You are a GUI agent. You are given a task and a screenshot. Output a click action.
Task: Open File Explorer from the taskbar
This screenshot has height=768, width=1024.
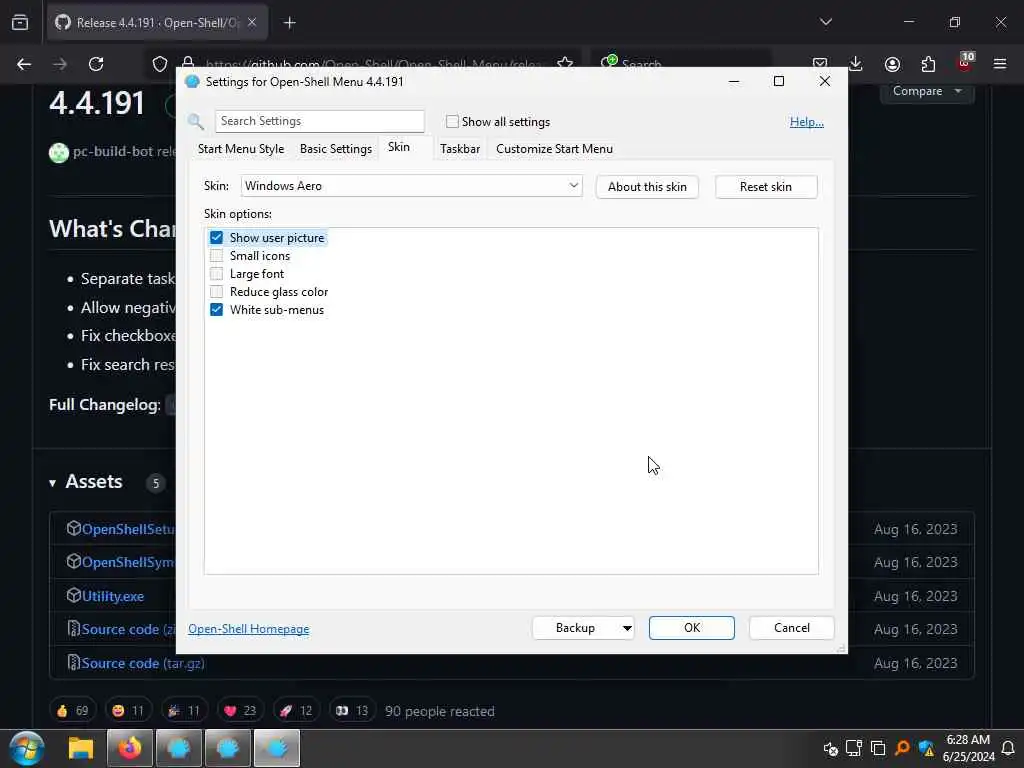point(81,748)
